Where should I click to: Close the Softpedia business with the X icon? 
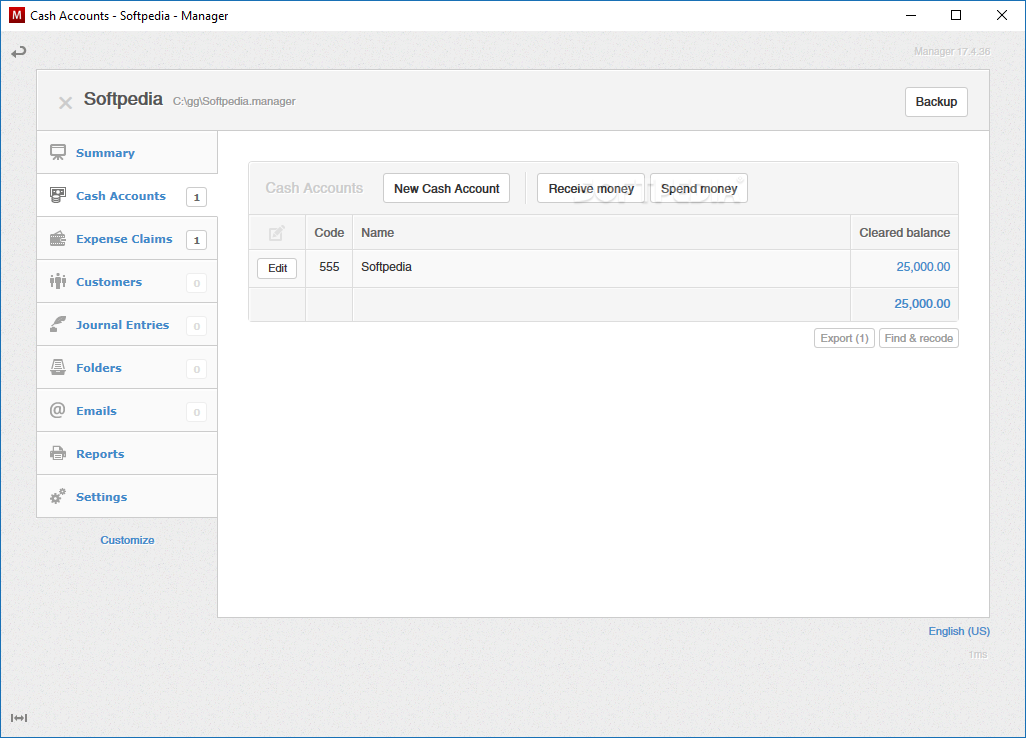tap(65, 103)
